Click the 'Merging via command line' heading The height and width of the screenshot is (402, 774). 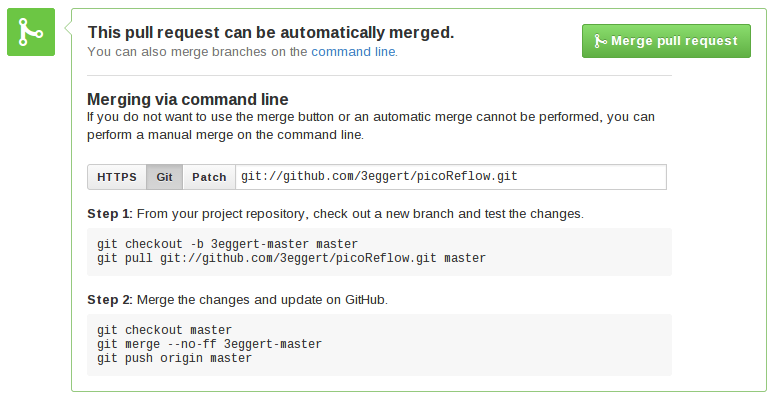188,99
